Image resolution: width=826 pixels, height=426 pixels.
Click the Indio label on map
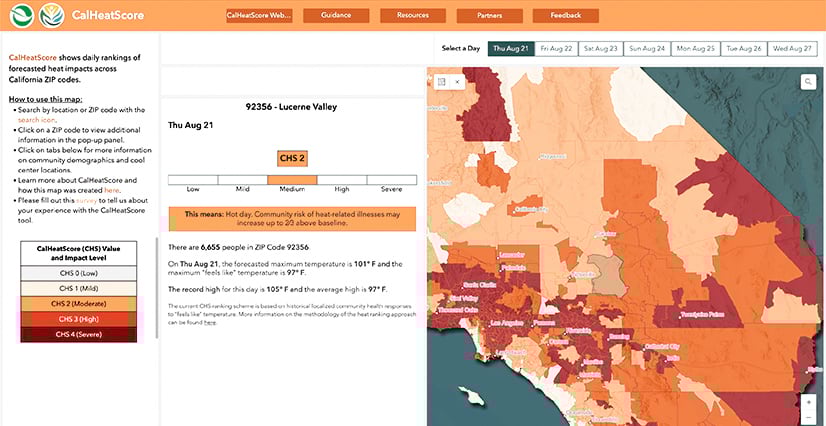(672, 358)
